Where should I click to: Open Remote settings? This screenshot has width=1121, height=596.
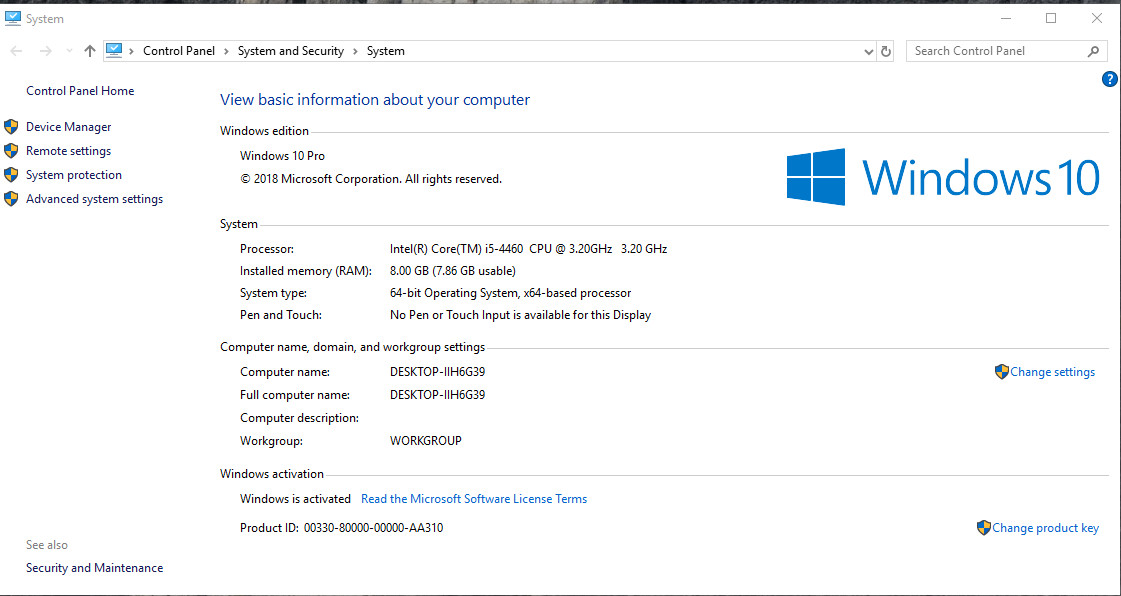click(69, 151)
